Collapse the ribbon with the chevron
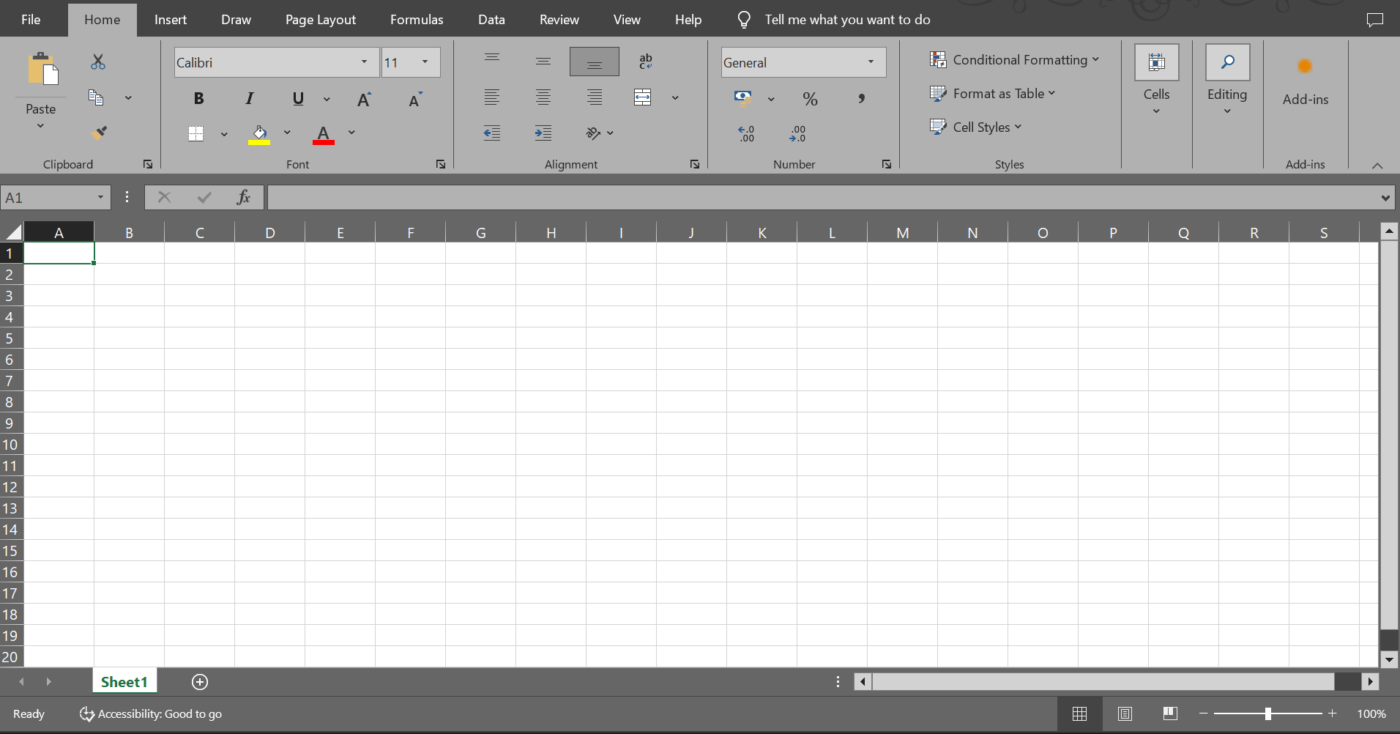Viewport: 1400px width, 734px height. (x=1377, y=166)
